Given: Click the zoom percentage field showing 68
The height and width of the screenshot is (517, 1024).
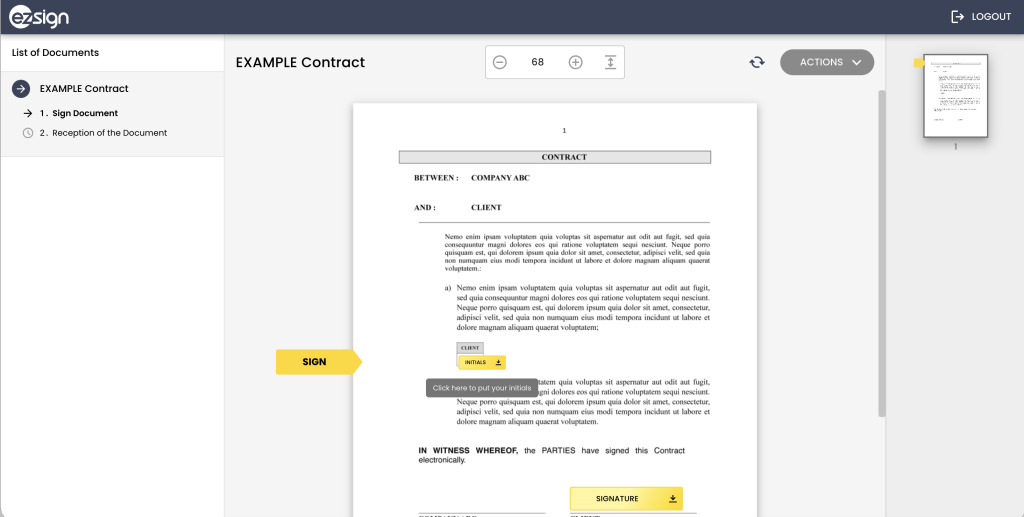Looking at the screenshot, I should pos(538,62).
